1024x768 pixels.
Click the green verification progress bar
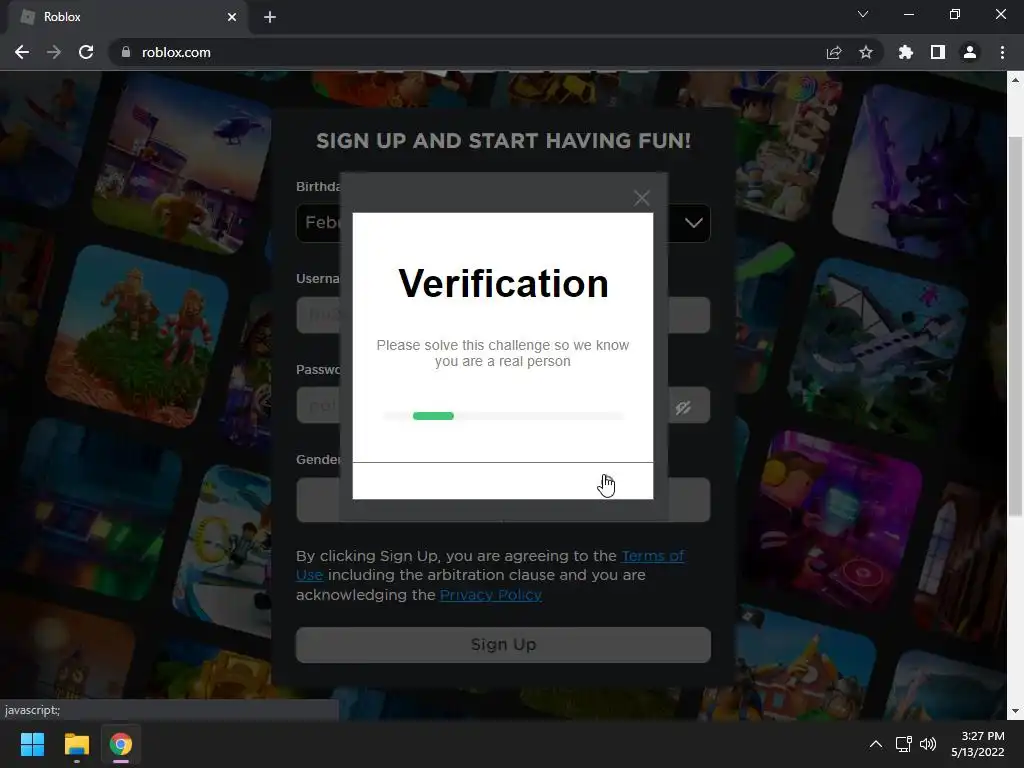pos(433,416)
